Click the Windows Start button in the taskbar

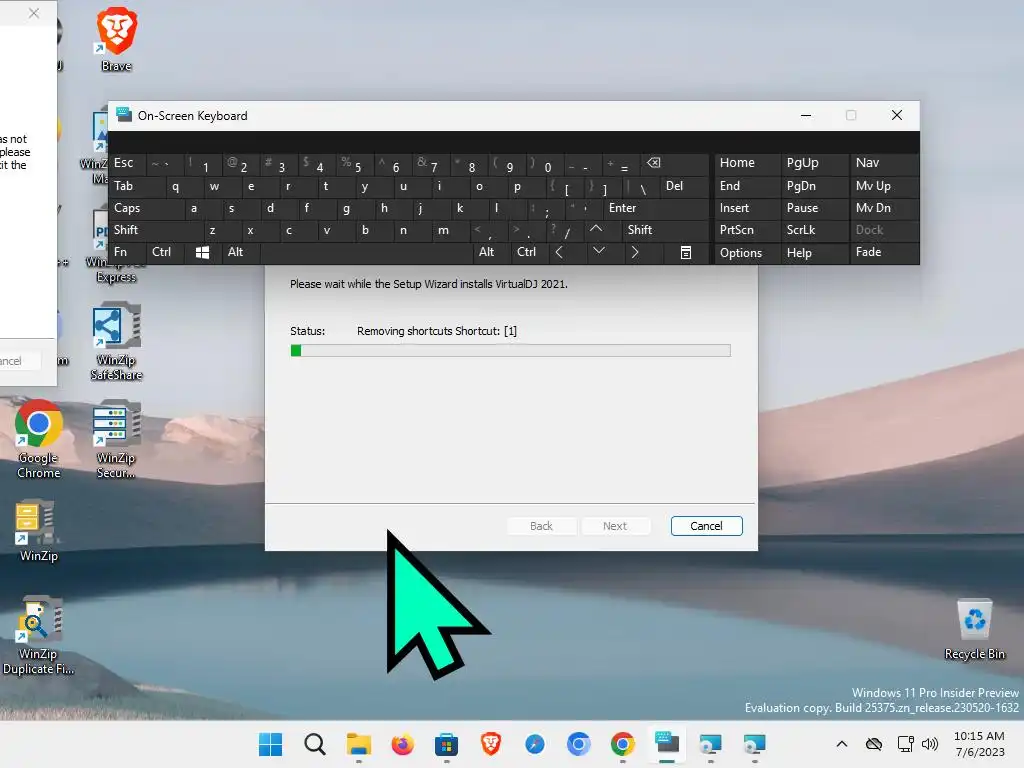pyautogui.click(x=270, y=744)
